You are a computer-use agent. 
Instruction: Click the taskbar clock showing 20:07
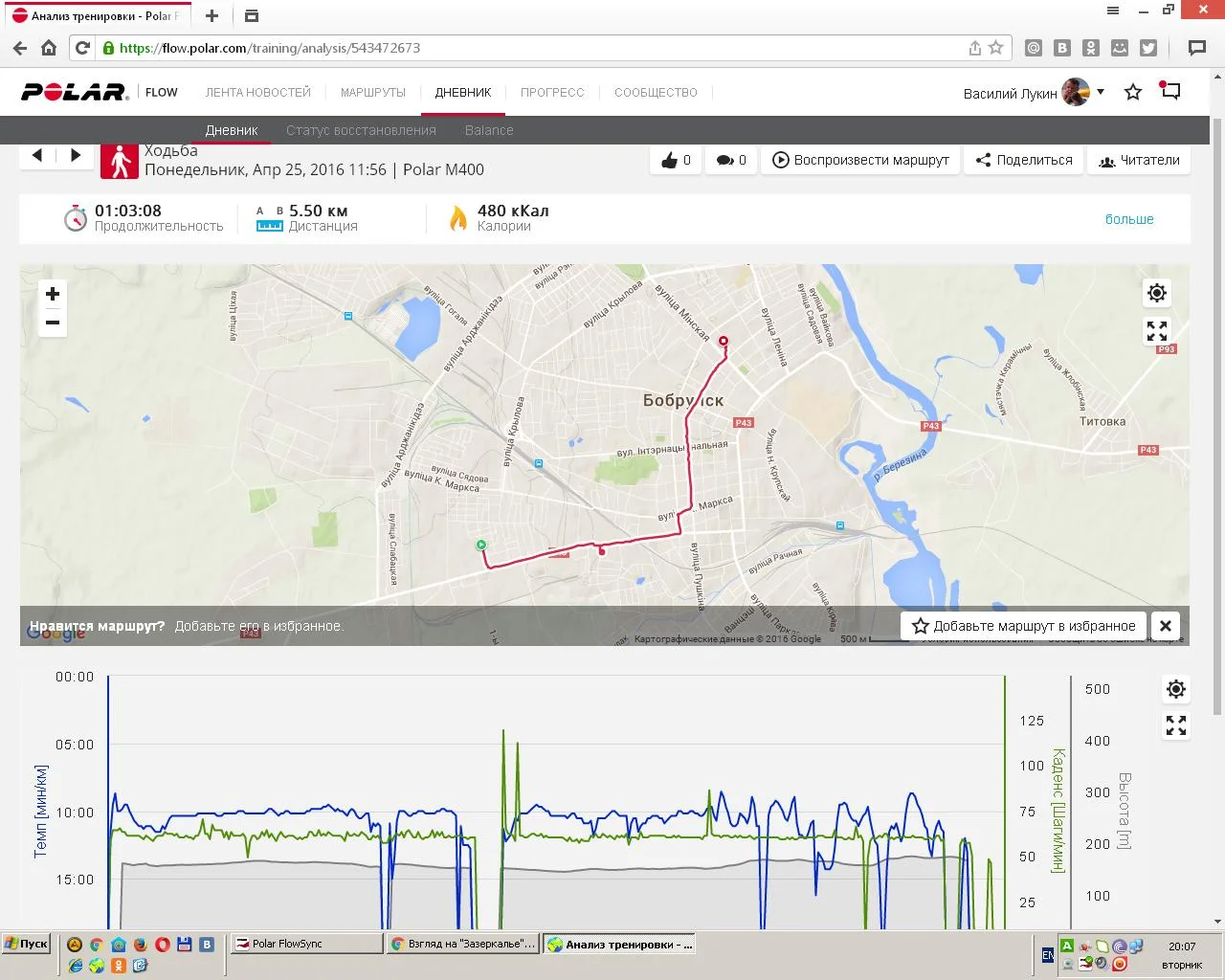pyautogui.click(x=1182, y=947)
